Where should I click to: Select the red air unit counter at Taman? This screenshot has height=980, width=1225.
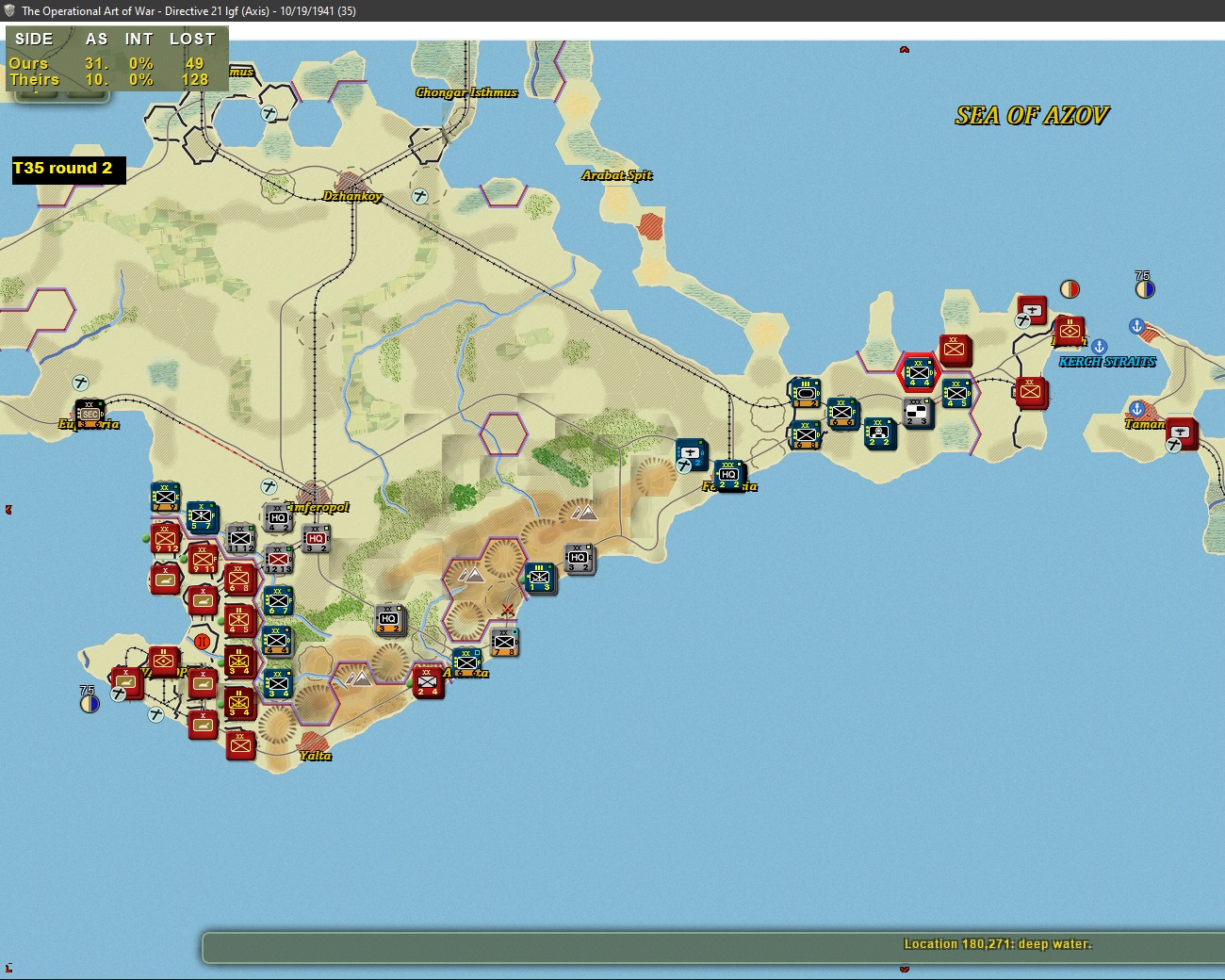(1181, 433)
